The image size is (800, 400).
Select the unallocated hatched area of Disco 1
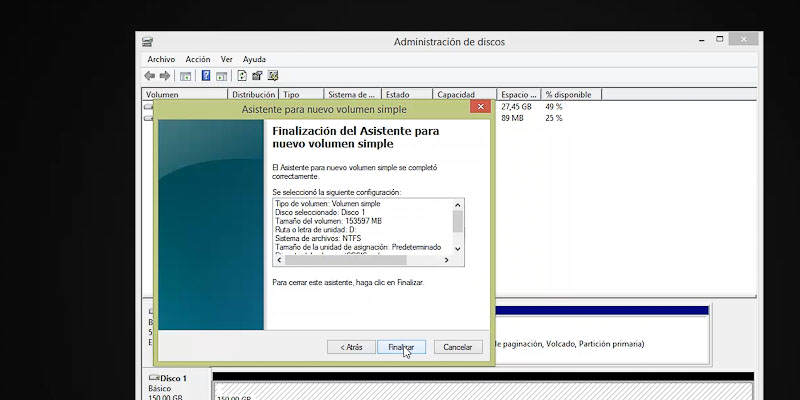point(483,392)
